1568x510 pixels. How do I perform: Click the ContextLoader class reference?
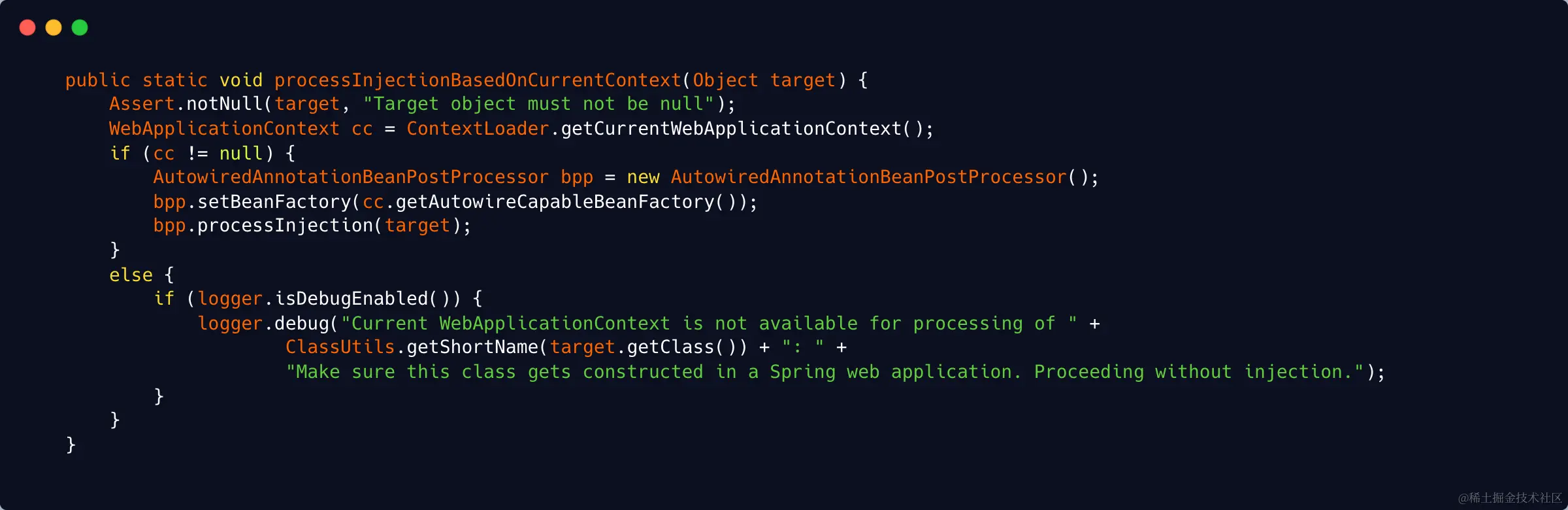click(x=478, y=129)
